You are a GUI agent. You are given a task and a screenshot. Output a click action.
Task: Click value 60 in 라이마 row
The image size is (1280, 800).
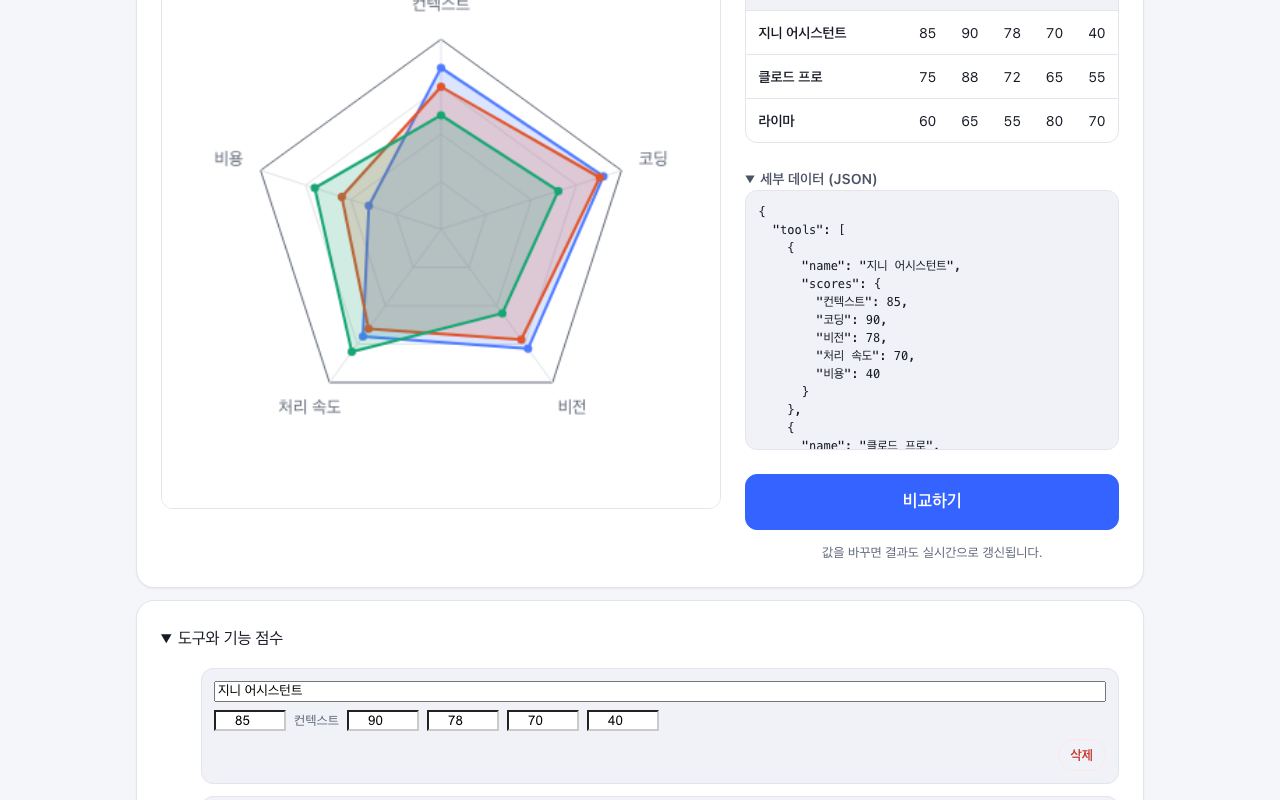pyautogui.click(x=927, y=121)
